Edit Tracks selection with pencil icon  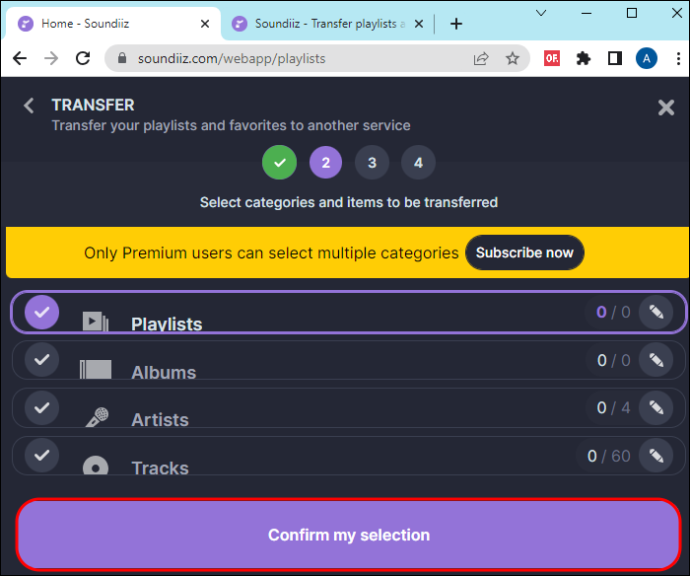(656, 455)
